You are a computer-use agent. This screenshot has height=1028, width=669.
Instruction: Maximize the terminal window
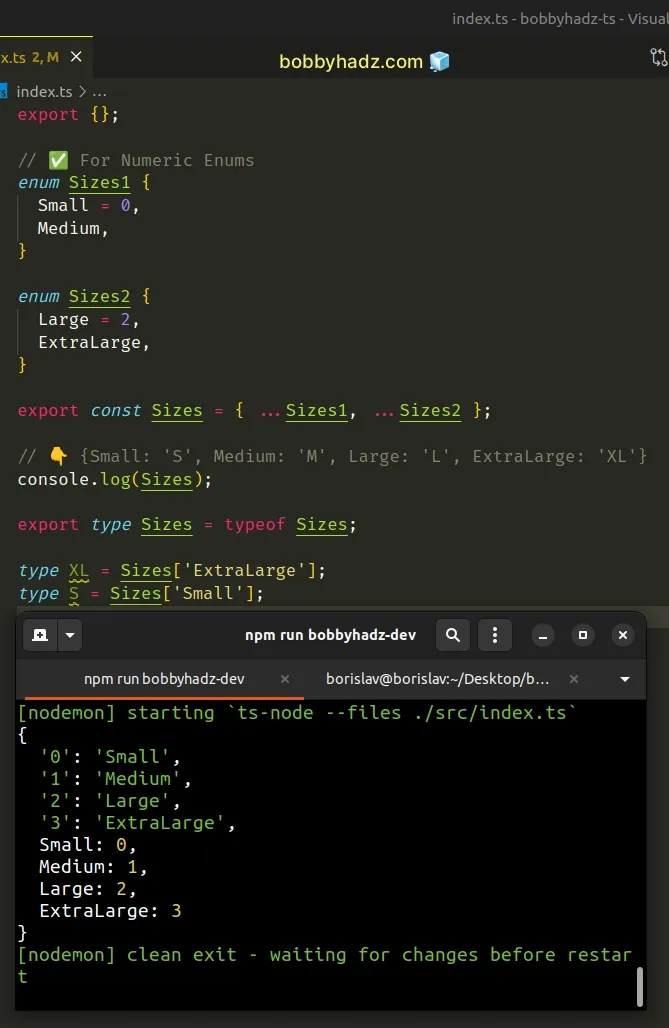pyautogui.click(x=582, y=635)
